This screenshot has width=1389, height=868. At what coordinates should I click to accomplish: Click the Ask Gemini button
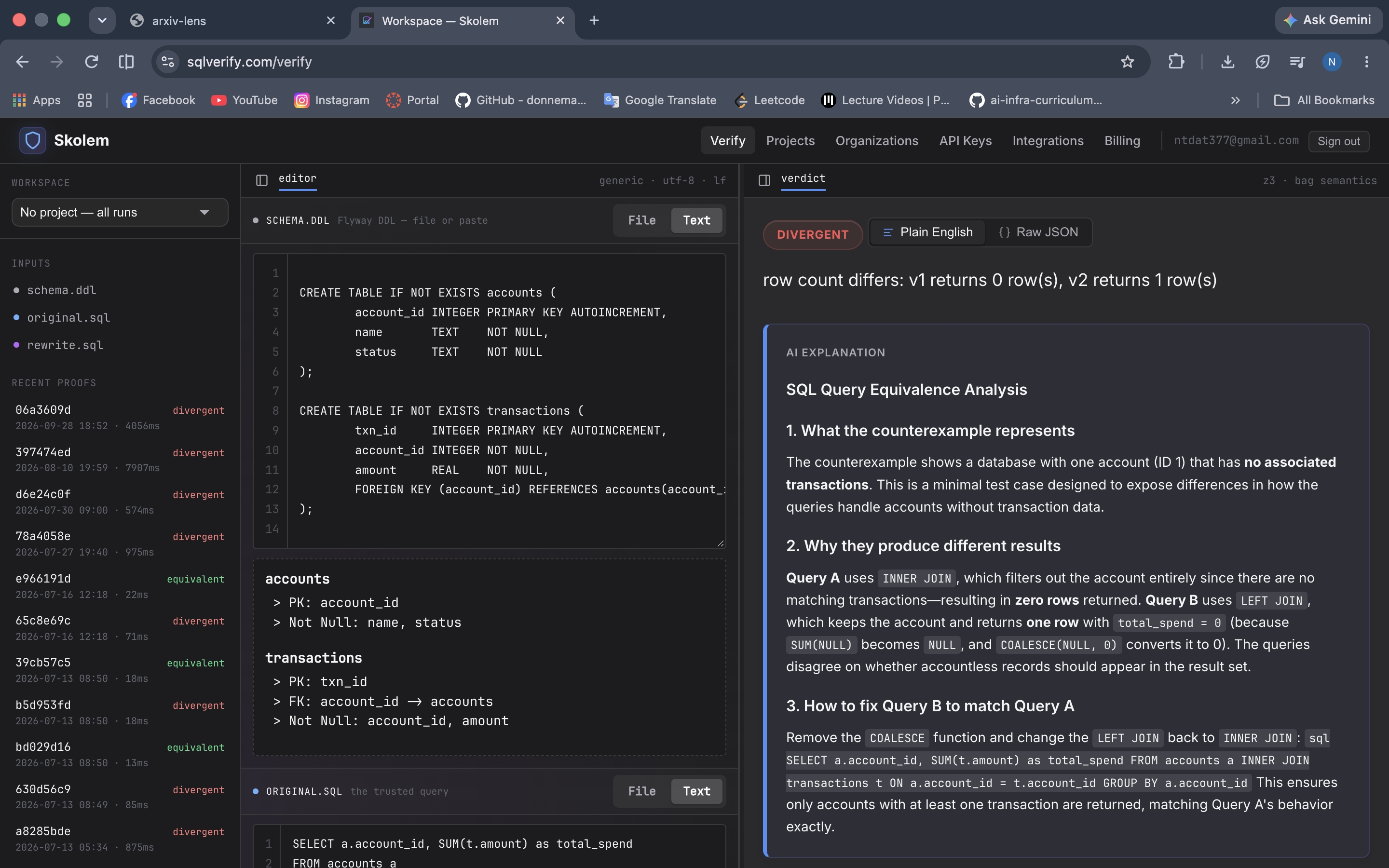(1328, 20)
